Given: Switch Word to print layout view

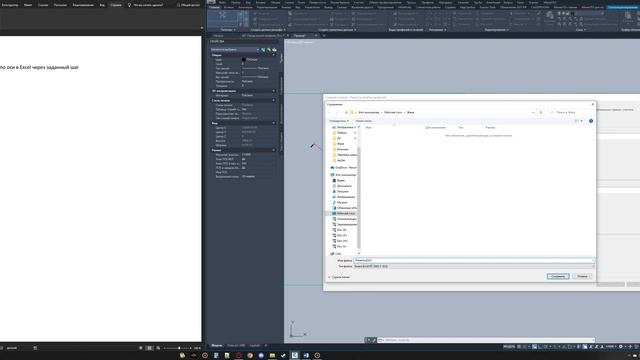Looking at the screenshot, I should pos(149,348).
